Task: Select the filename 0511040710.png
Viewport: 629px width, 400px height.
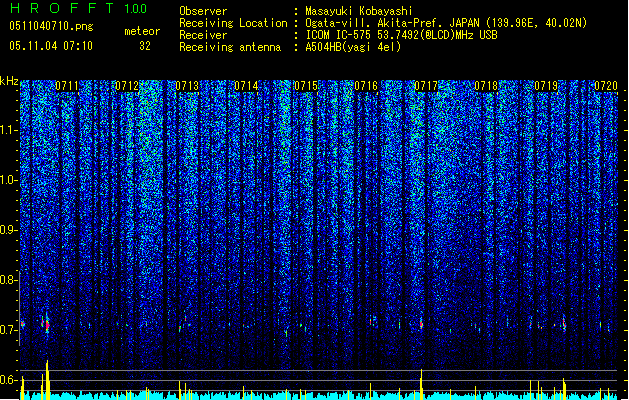Action: pyautogui.click(x=51, y=26)
